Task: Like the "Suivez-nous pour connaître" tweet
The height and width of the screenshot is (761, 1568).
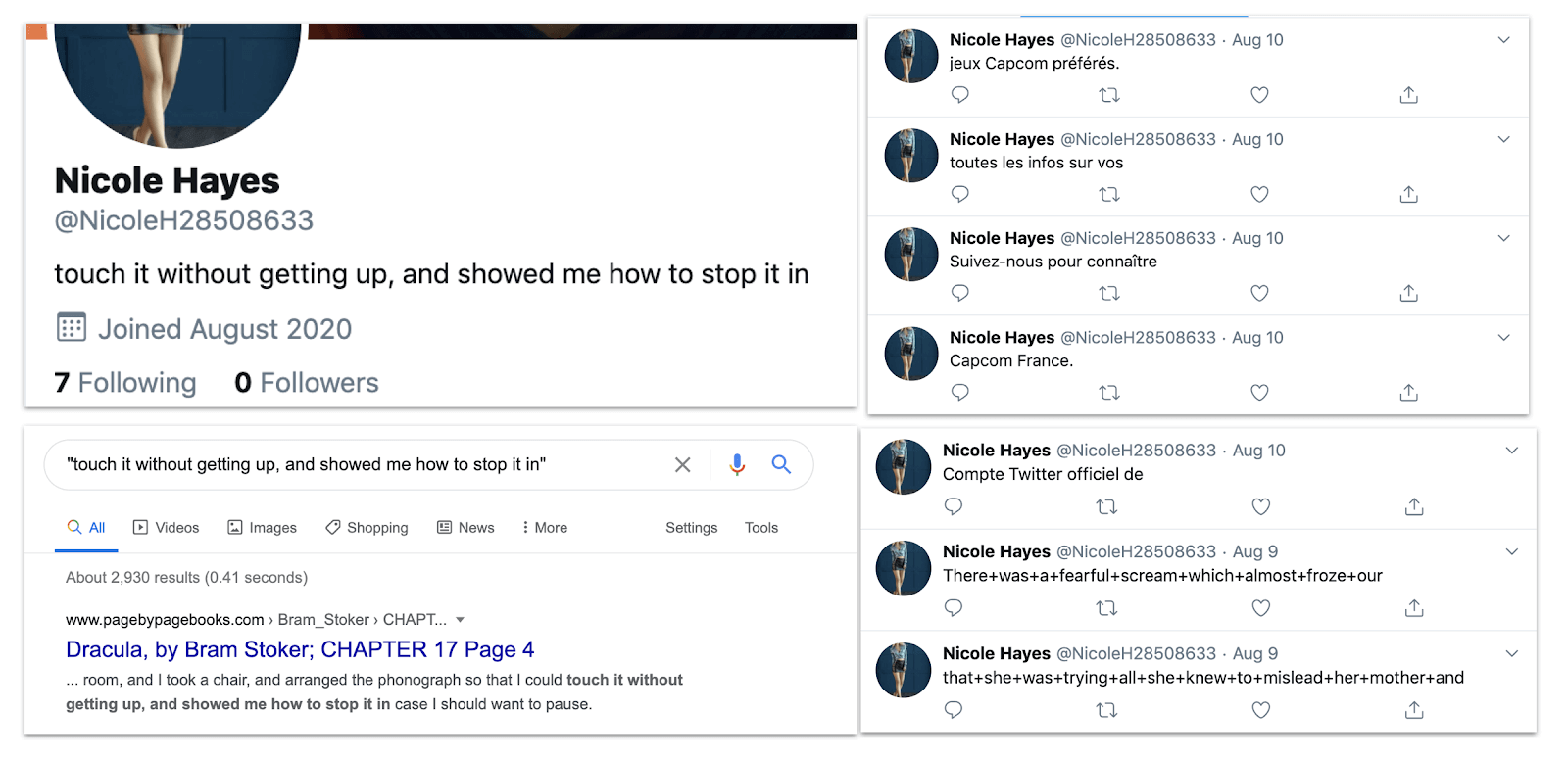Action: [x=1259, y=293]
